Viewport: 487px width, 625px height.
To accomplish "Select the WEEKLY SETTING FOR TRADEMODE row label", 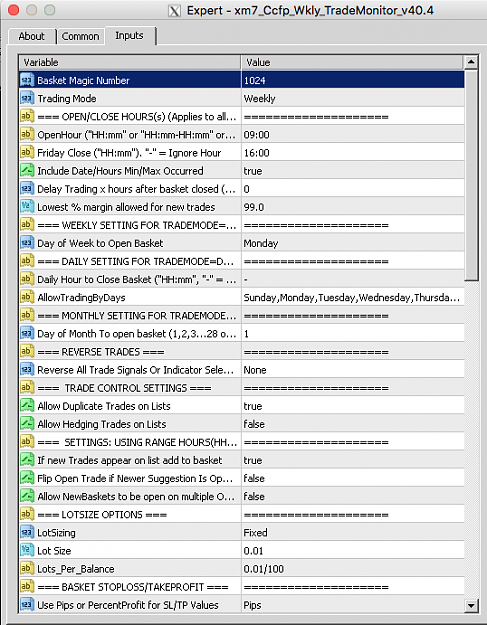I will (137, 225).
